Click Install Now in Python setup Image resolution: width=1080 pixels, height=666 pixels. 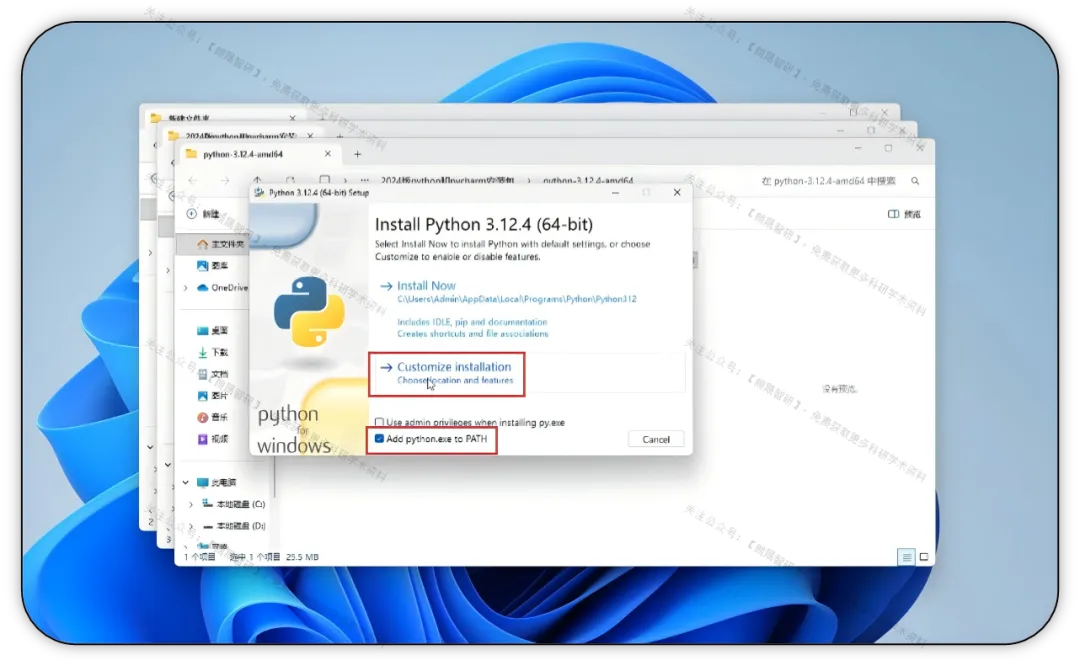pyautogui.click(x=426, y=285)
